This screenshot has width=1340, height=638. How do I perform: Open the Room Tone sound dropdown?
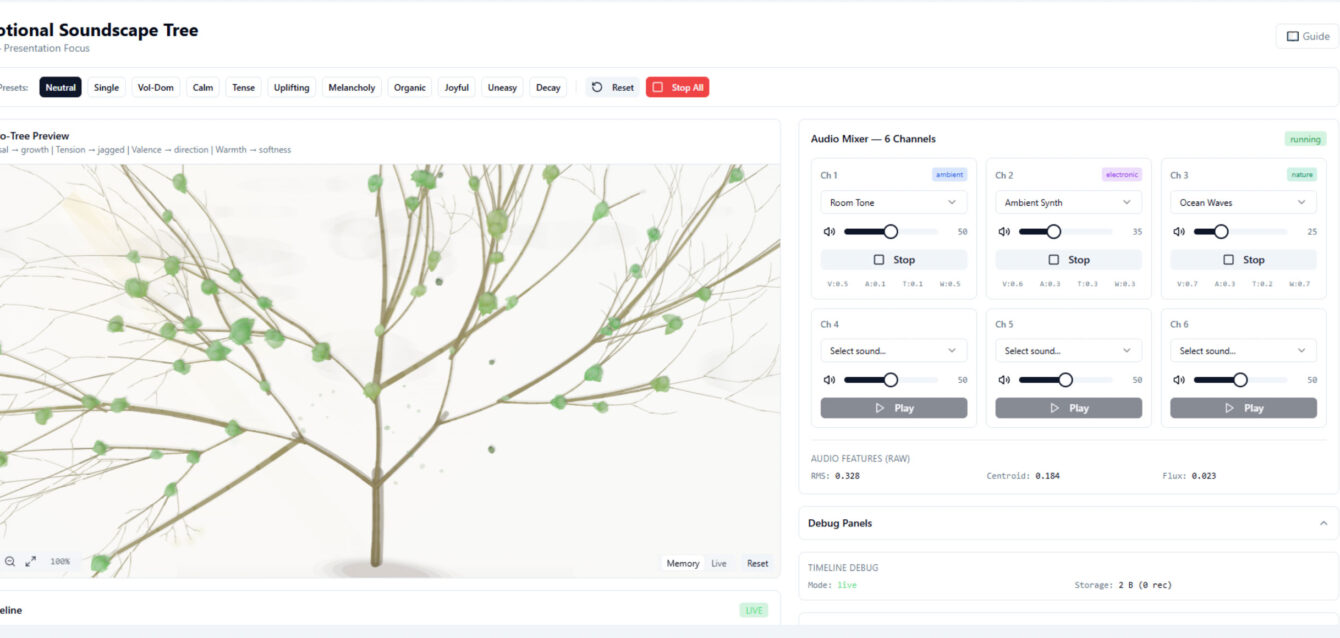tap(893, 202)
